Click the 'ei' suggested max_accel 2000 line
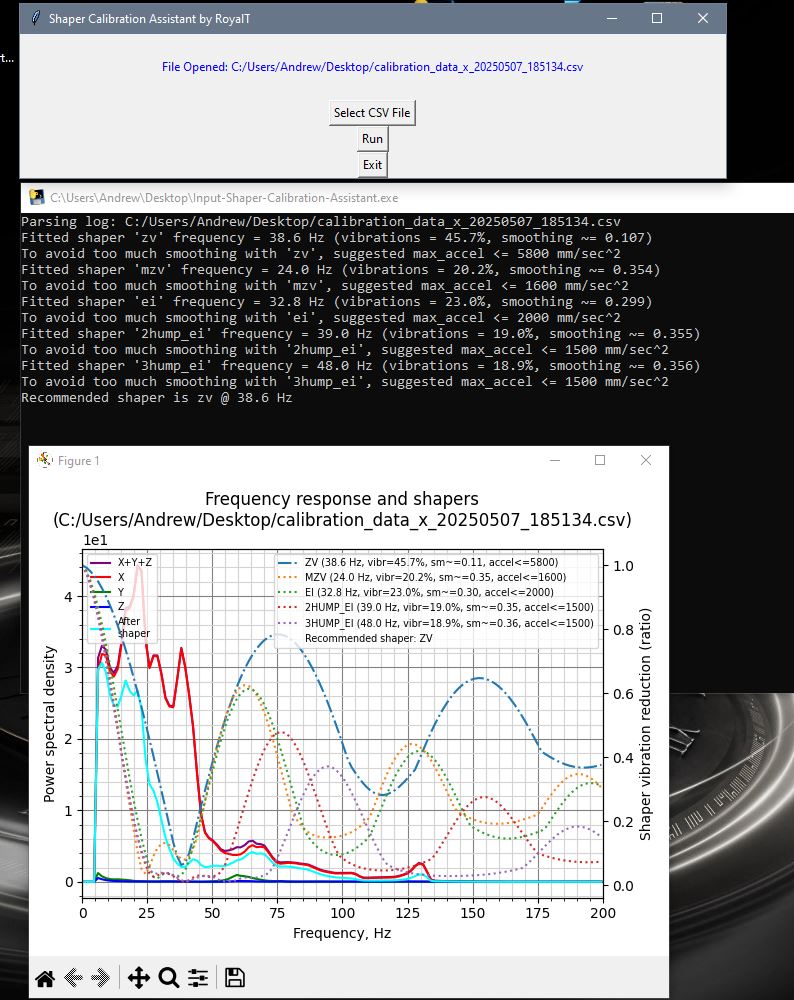 coord(321,318)
